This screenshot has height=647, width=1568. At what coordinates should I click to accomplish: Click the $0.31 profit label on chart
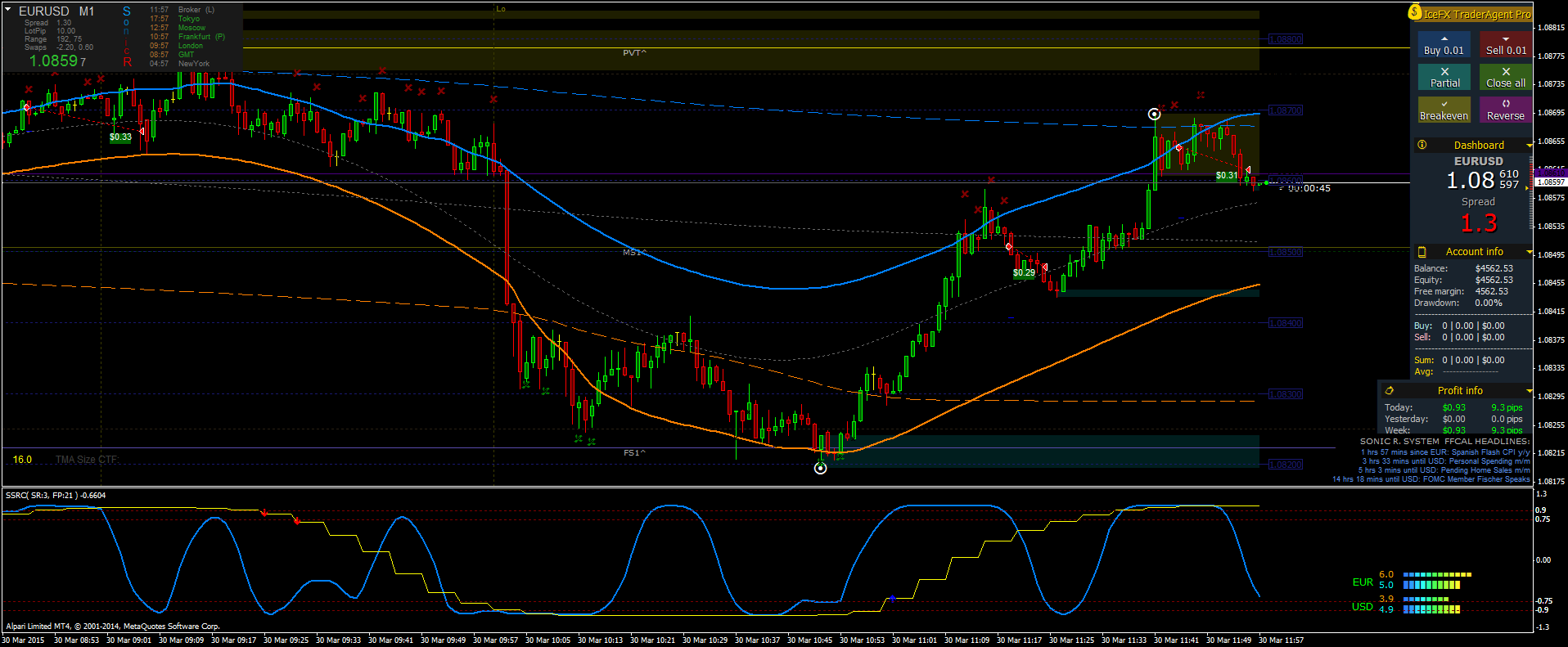tap(1227, 175)
